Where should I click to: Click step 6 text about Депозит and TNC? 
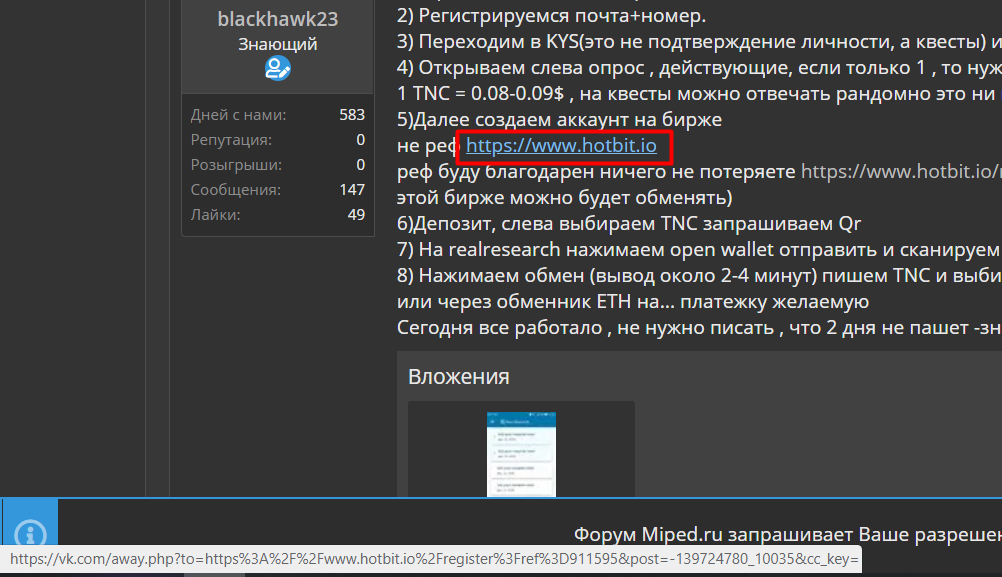coord(629,224)
